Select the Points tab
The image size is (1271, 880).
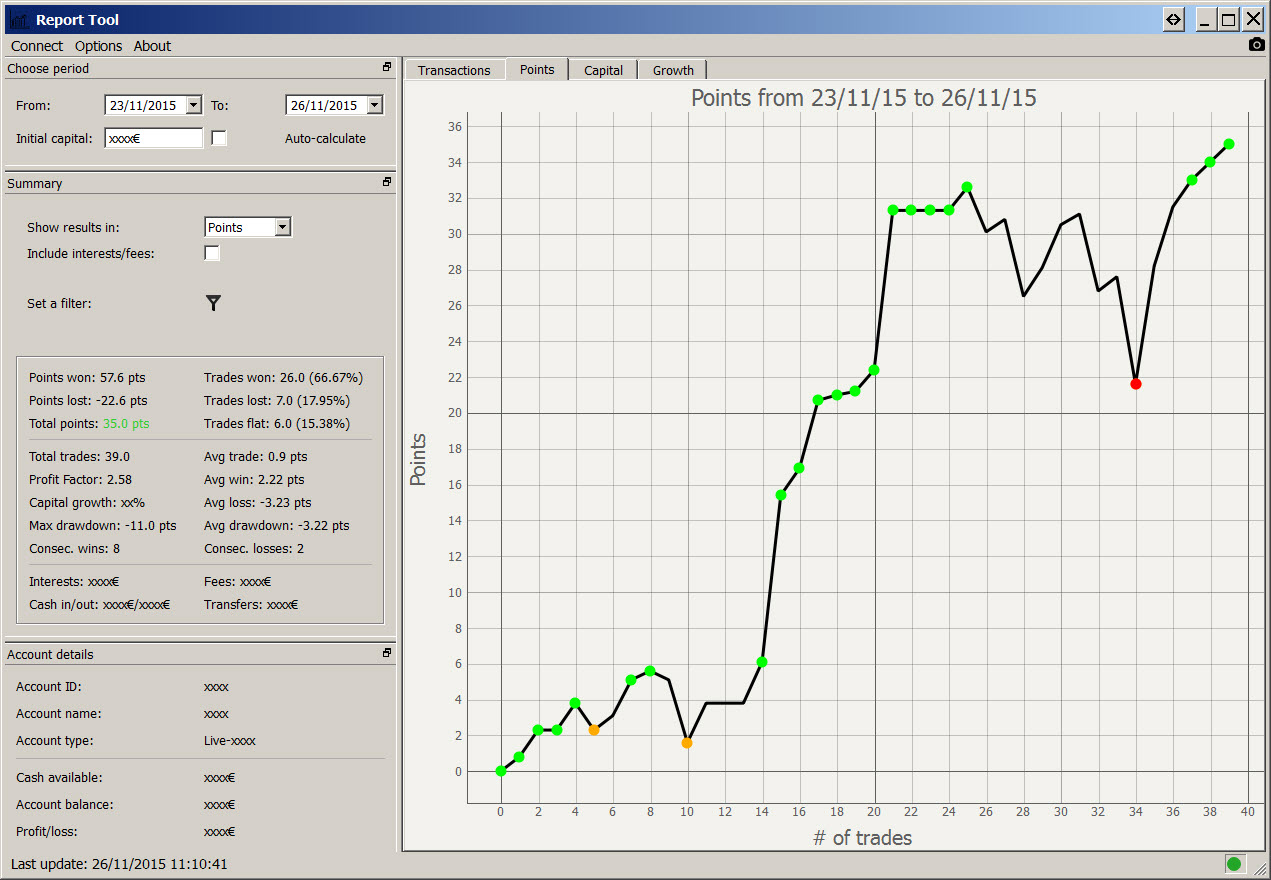point(537,69)
